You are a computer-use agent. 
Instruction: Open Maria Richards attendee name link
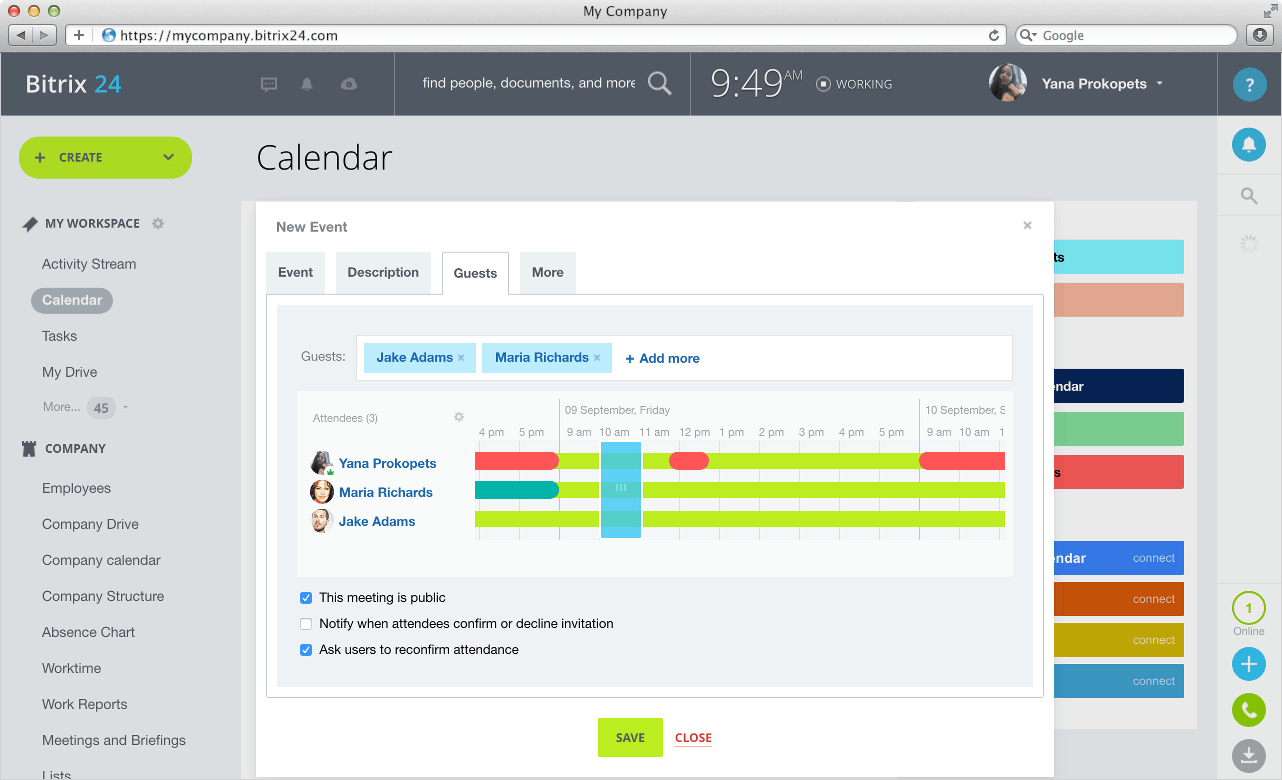pos(386,492)
